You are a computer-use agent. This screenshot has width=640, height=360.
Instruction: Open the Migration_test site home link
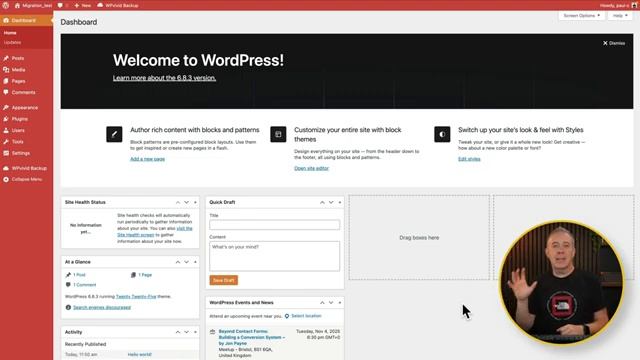click(x=33, y=5)
